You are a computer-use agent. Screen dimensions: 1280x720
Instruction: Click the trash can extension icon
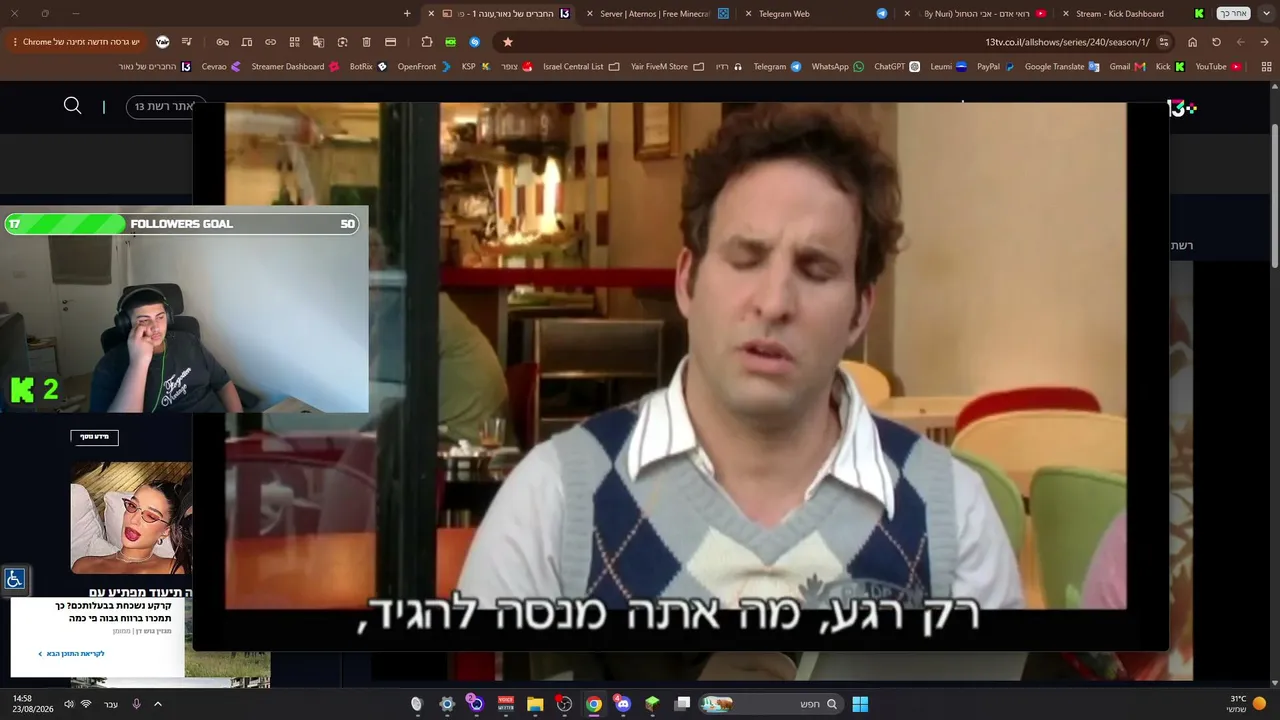click(366, 42)
